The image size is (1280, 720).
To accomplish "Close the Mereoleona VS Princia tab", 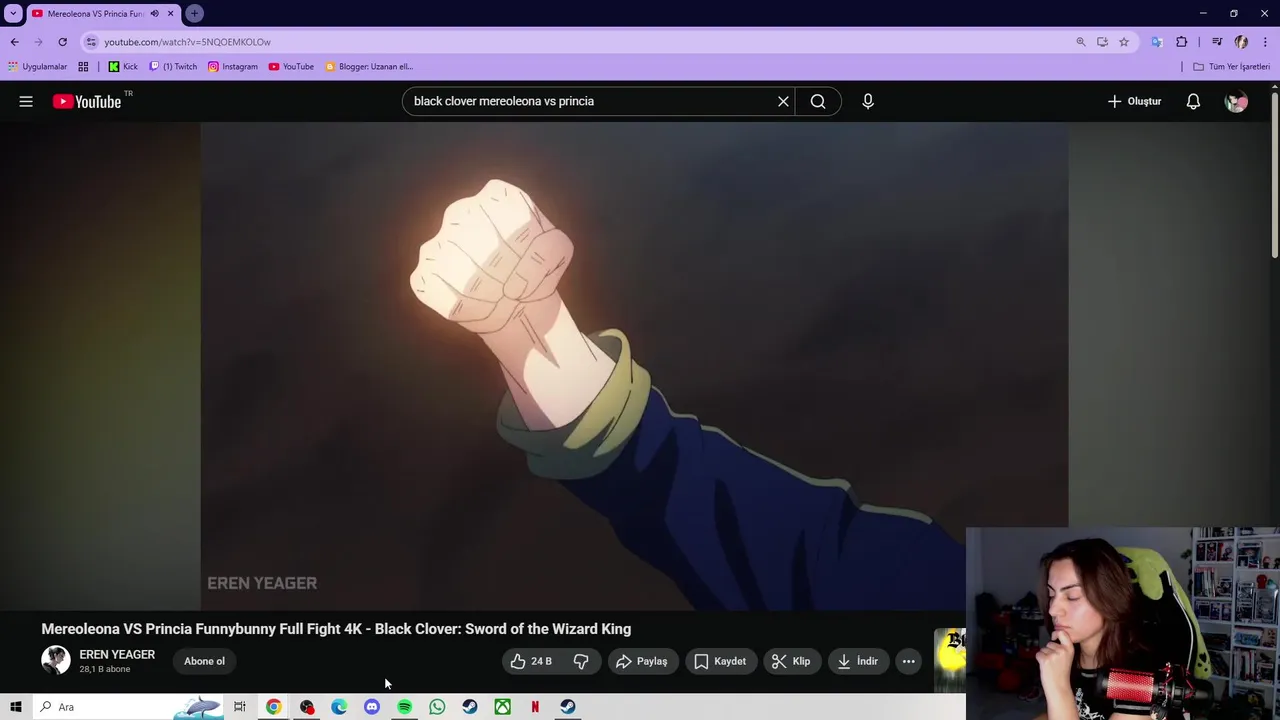I will 170,14.
